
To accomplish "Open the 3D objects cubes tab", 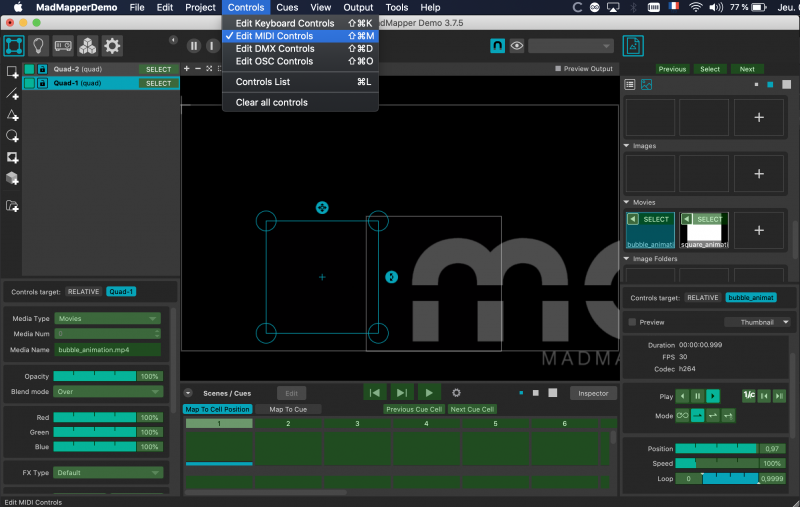I will (x=88, y=46).
